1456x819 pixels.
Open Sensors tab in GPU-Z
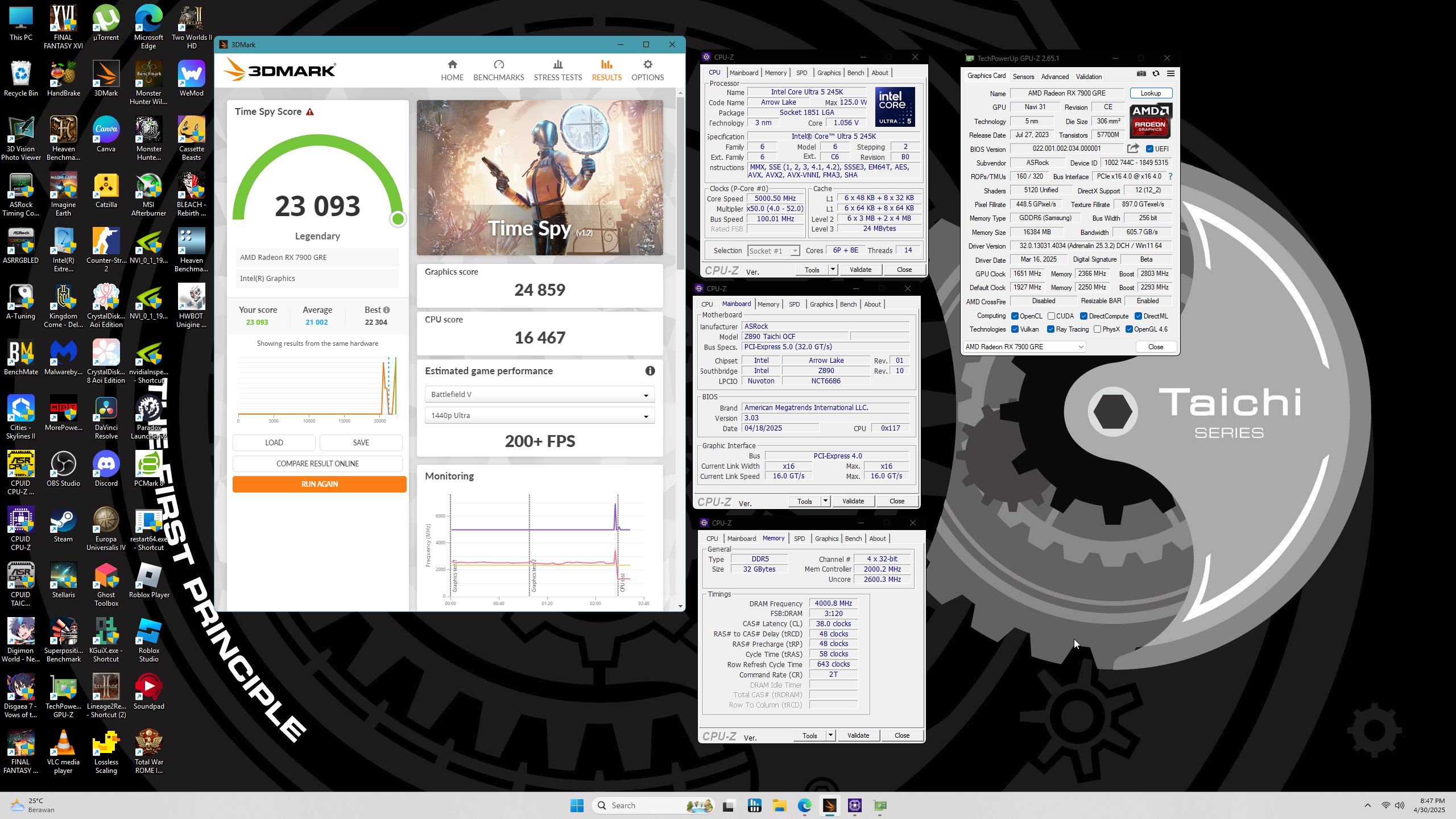click(x=1023, y=76)
